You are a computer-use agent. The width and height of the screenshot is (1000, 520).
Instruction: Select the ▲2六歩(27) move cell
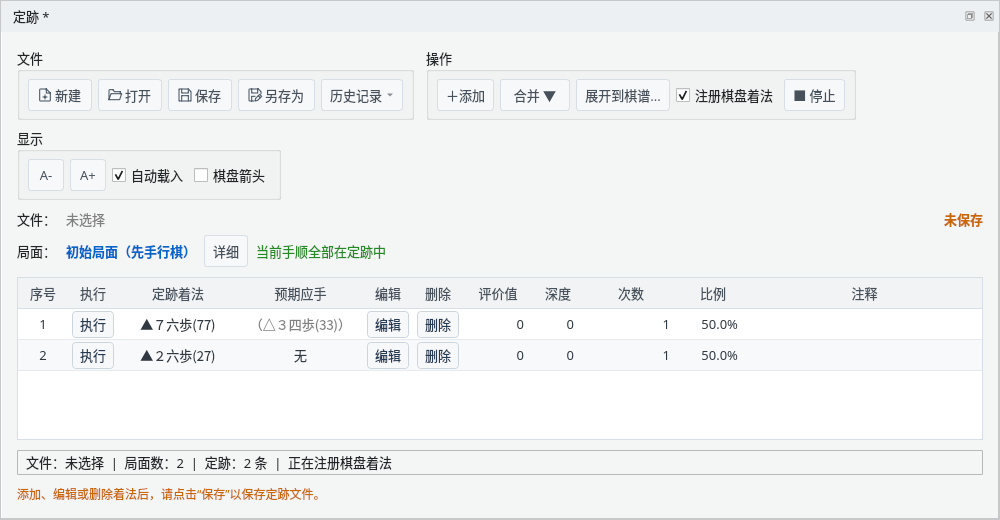tap(177, 355)
